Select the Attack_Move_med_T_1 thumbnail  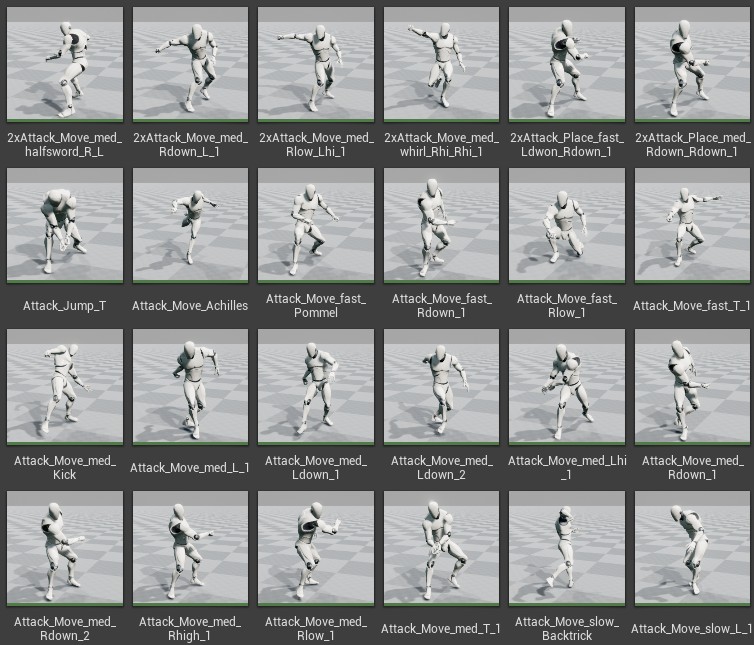[441, 548]
